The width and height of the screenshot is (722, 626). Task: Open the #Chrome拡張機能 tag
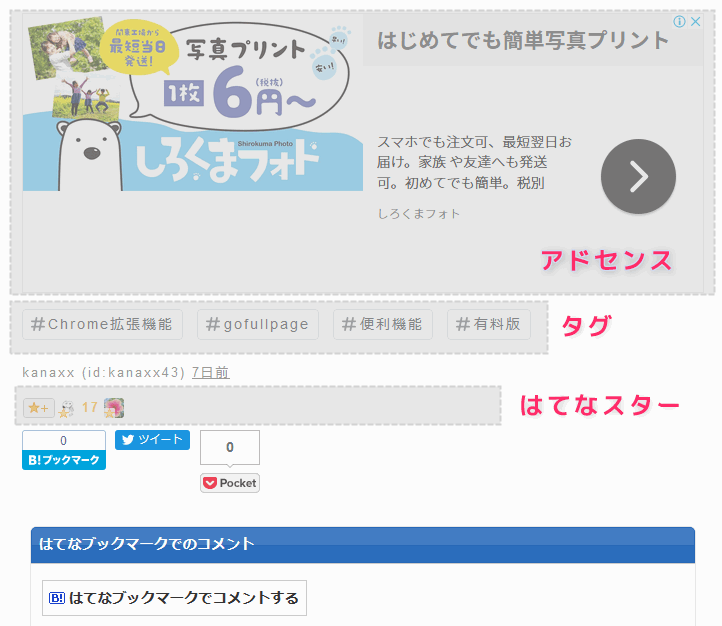(x=102, y=325)
